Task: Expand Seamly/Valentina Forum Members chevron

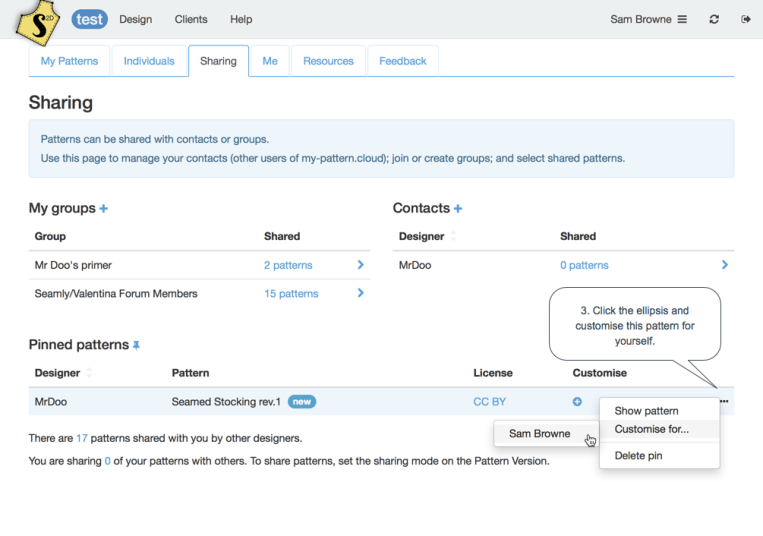Action: pos(360,293)
